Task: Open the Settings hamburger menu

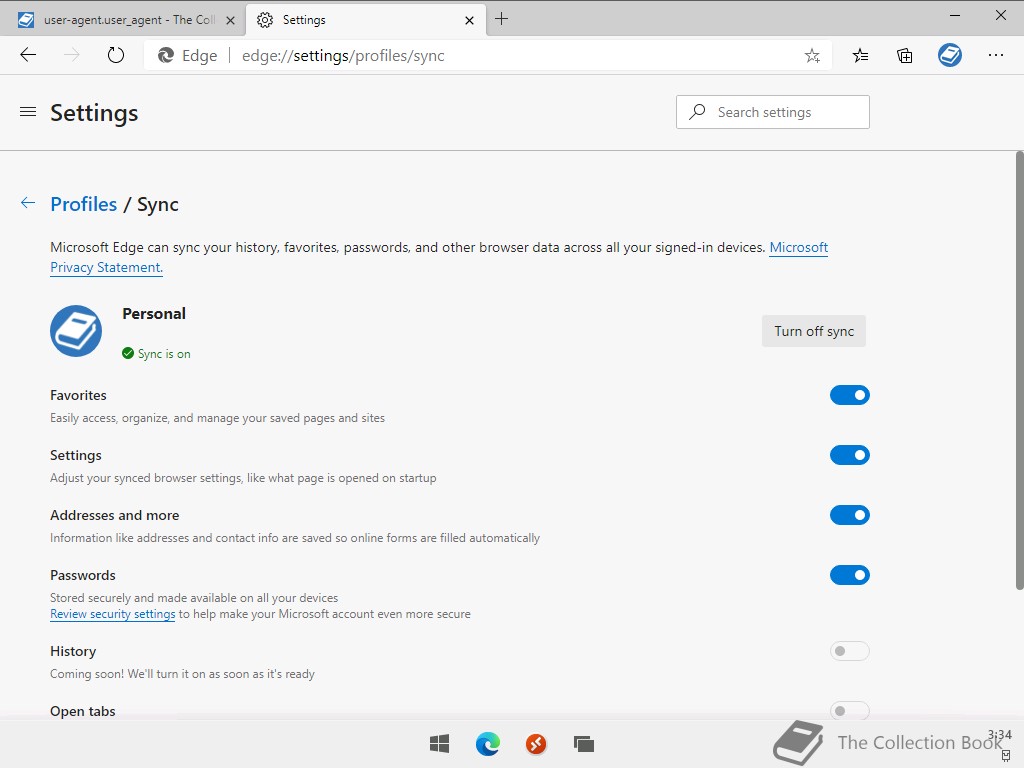Action: point(28,112)
